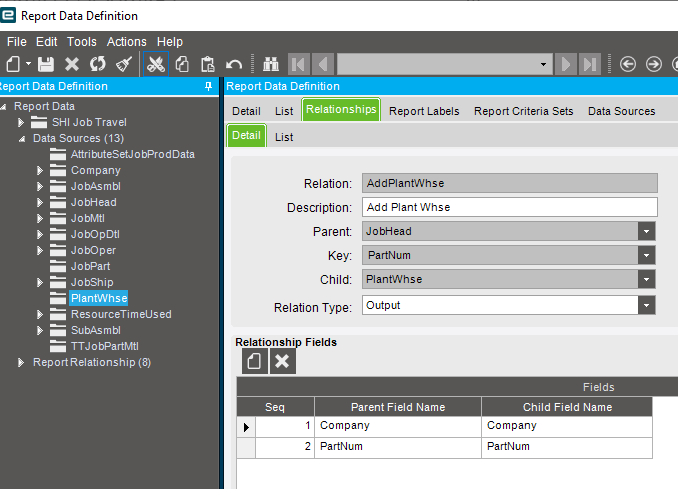The height and width of the screenshot is (489, 678).
Task: Expand the JobAsmbl tree node
Action: tap(40, 186)
